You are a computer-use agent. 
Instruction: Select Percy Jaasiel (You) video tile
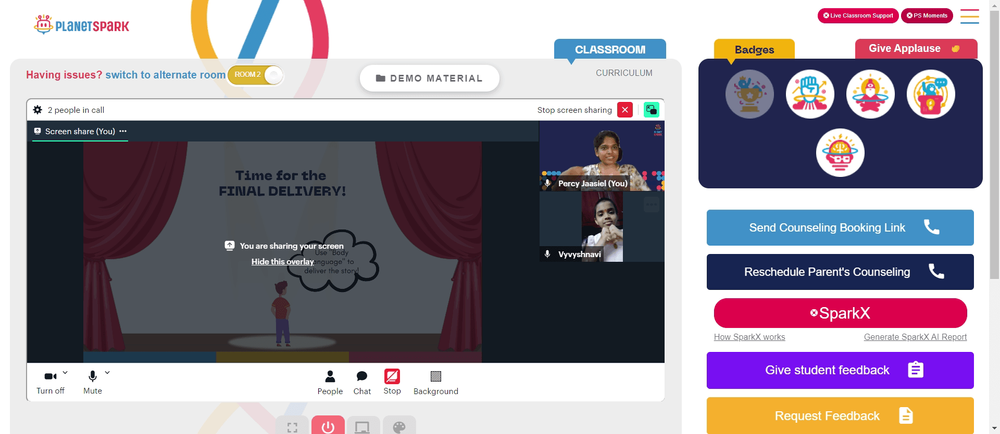coord(601,156)
